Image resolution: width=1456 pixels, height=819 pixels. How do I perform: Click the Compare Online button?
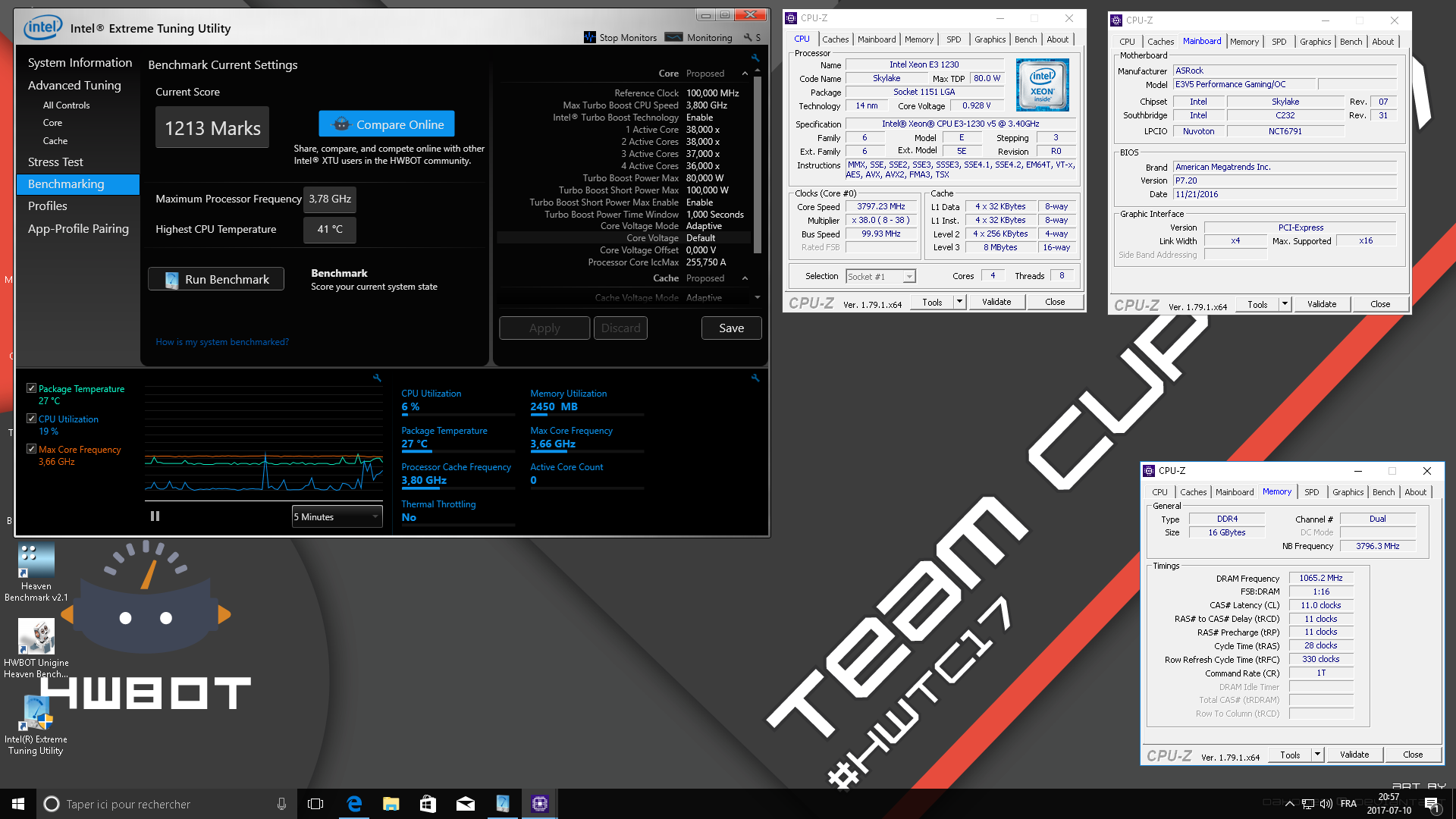pos(387,124)
